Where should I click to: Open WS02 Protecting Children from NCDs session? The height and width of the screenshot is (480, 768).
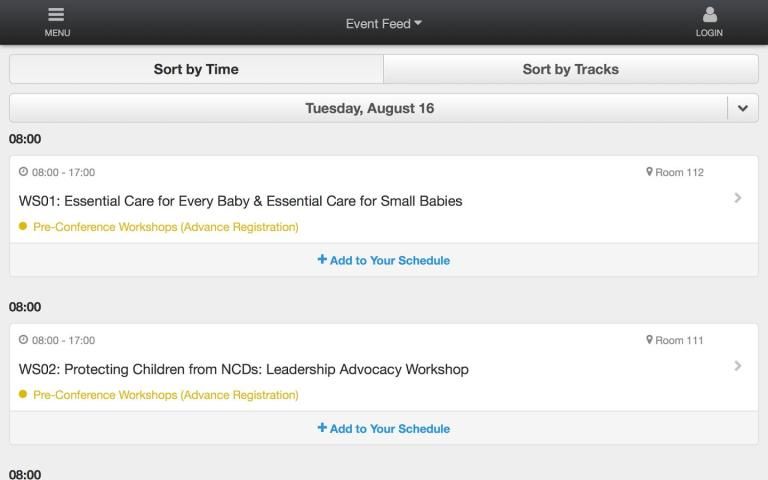(x=244, y=369)
